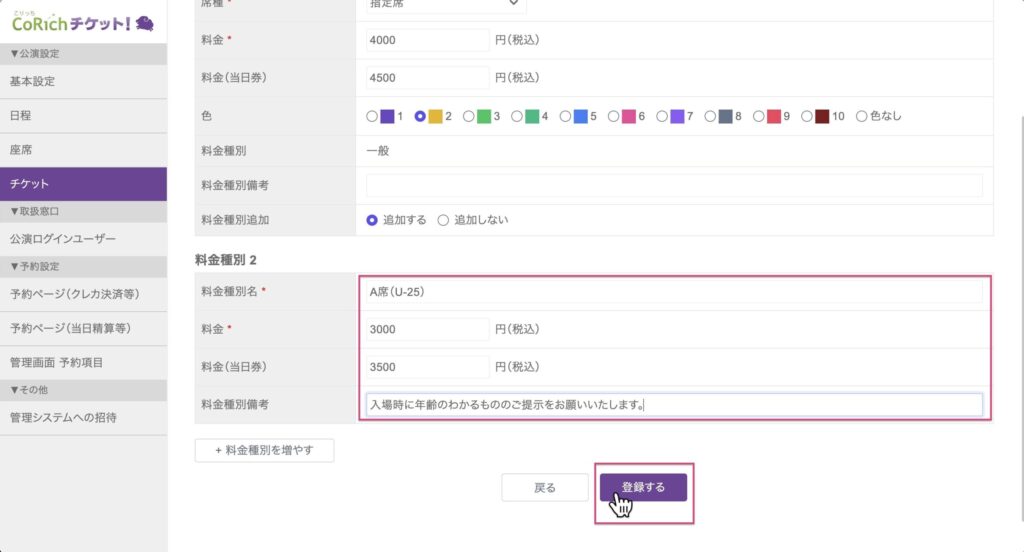The image size is (1024, 552).
Task: Click + 料金種別を増やす button
Action: pos(264,451)
